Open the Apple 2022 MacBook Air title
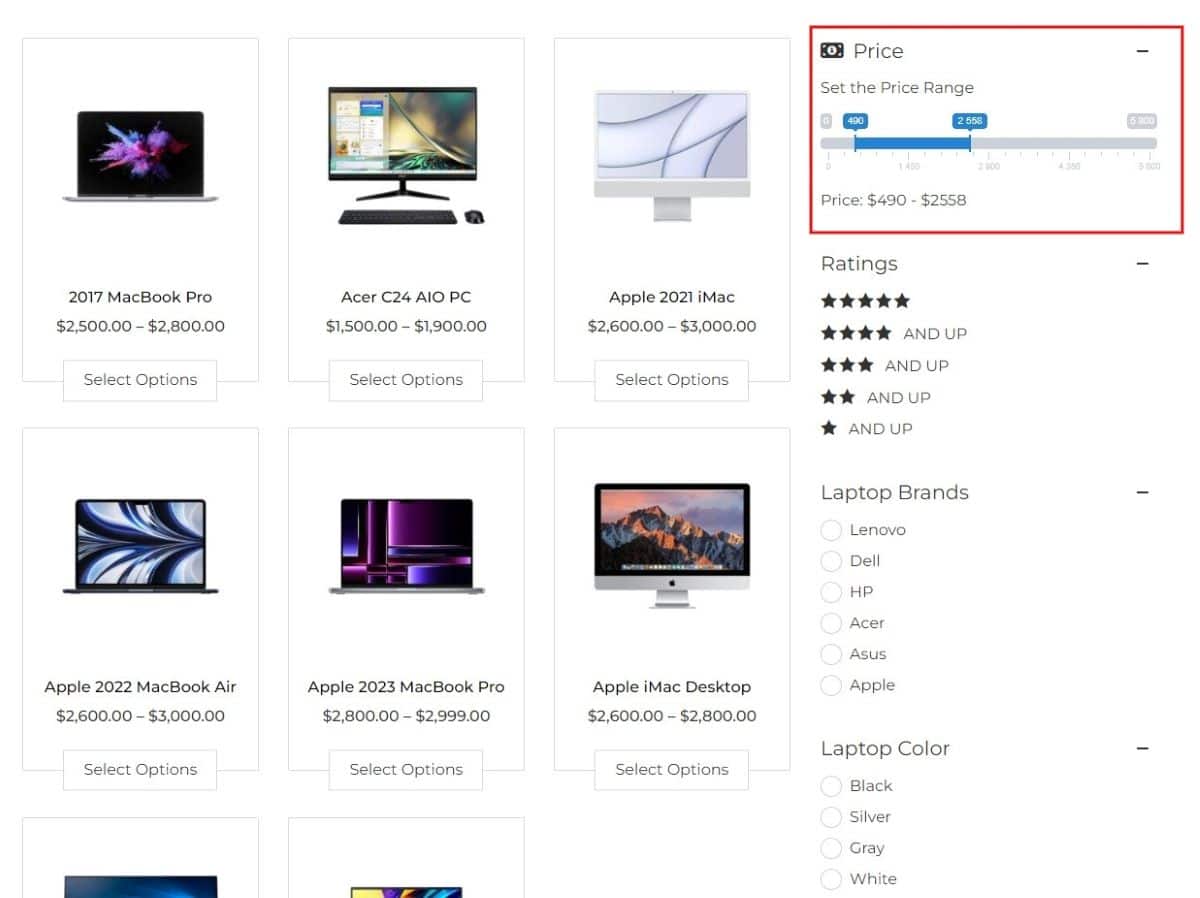The height and width of the screenshot is (898, 1200). (x=140, y=687)
